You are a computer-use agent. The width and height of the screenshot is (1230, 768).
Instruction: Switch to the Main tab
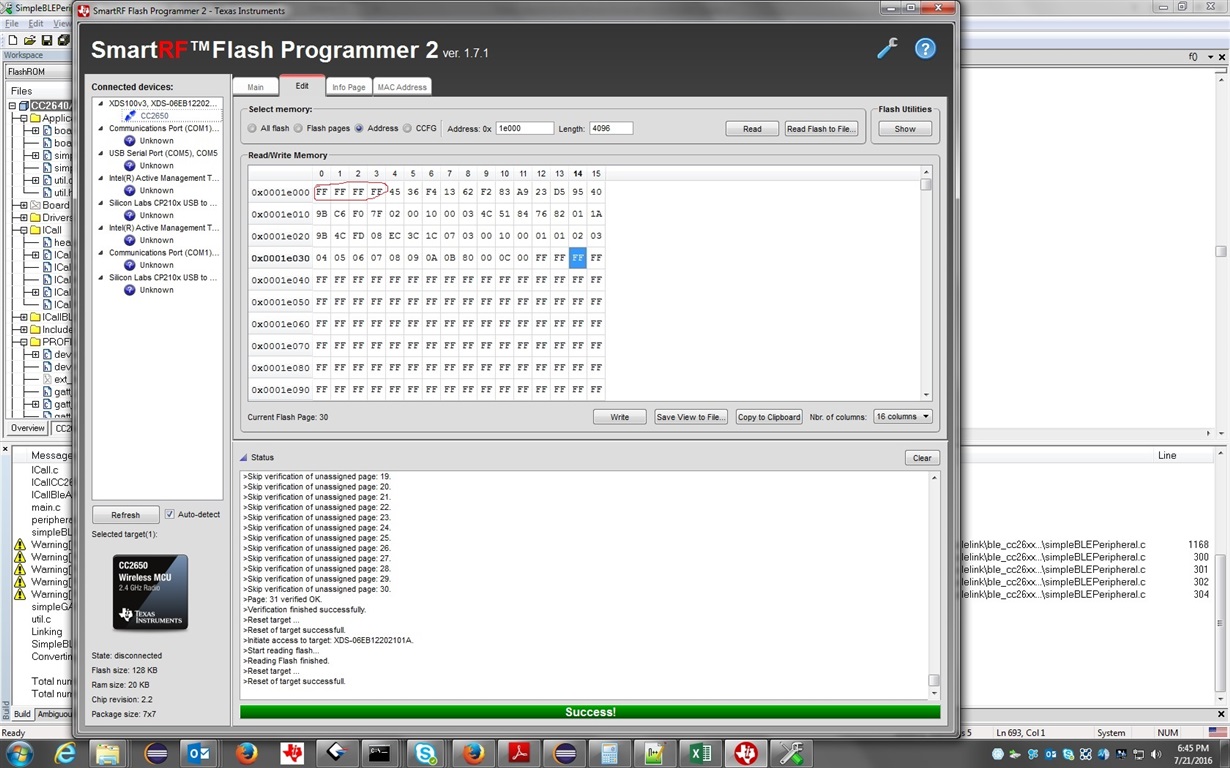click(x=256, y=87)
